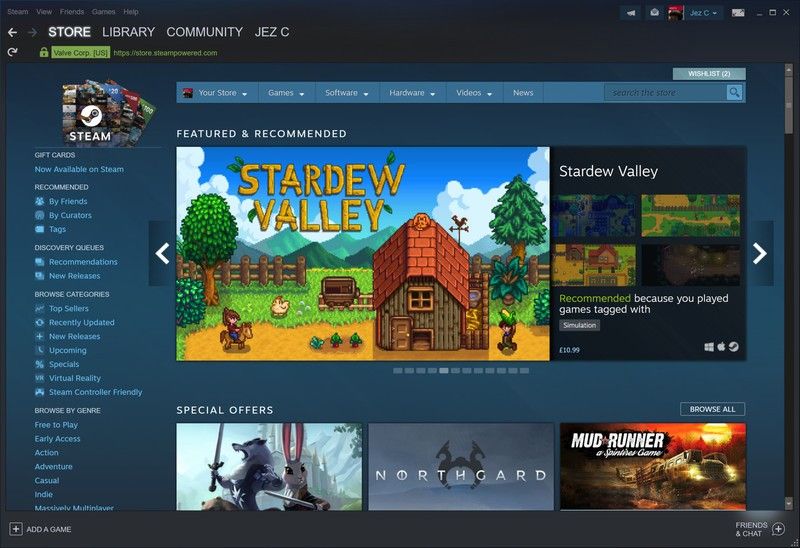Open the Adventure genre link

pyautogui.click(x=54, y=466)
